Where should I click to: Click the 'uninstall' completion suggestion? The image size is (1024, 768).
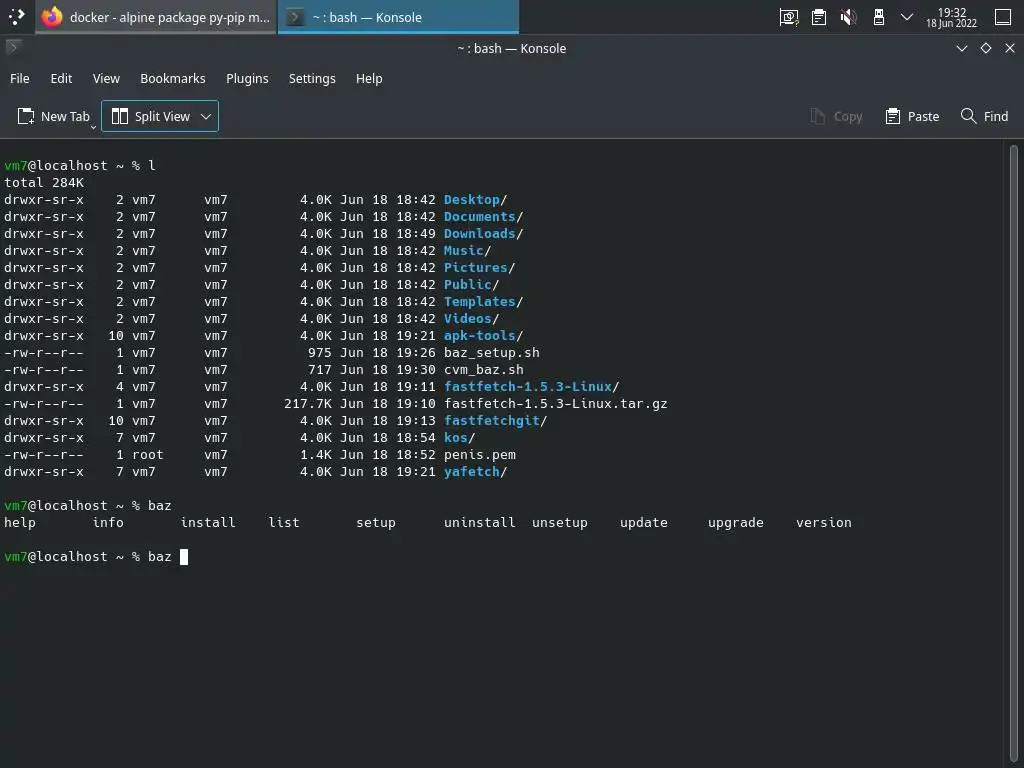479,522
